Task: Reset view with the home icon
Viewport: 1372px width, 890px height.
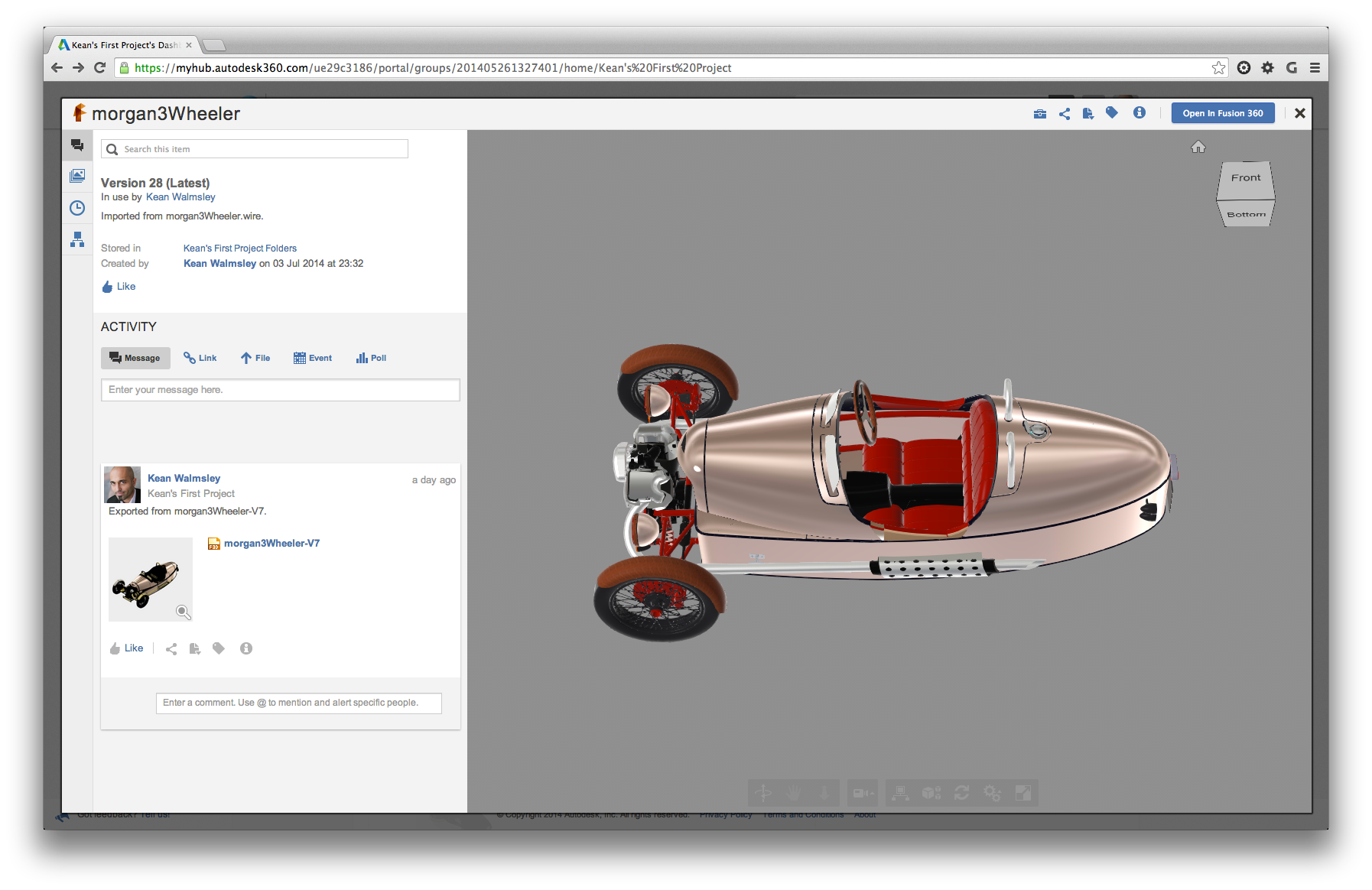Action: [1198, 147]
